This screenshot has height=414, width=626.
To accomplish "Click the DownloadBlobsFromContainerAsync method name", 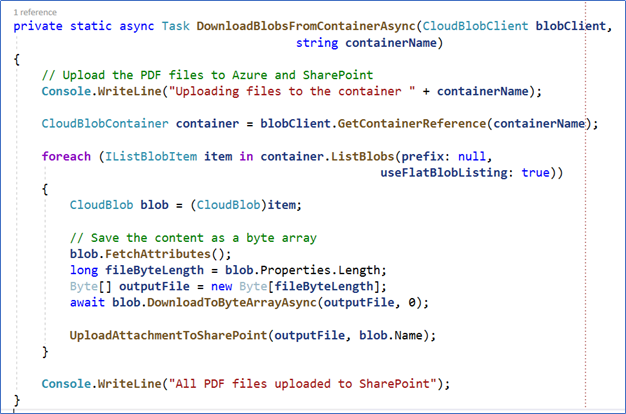I will [306, 26].
